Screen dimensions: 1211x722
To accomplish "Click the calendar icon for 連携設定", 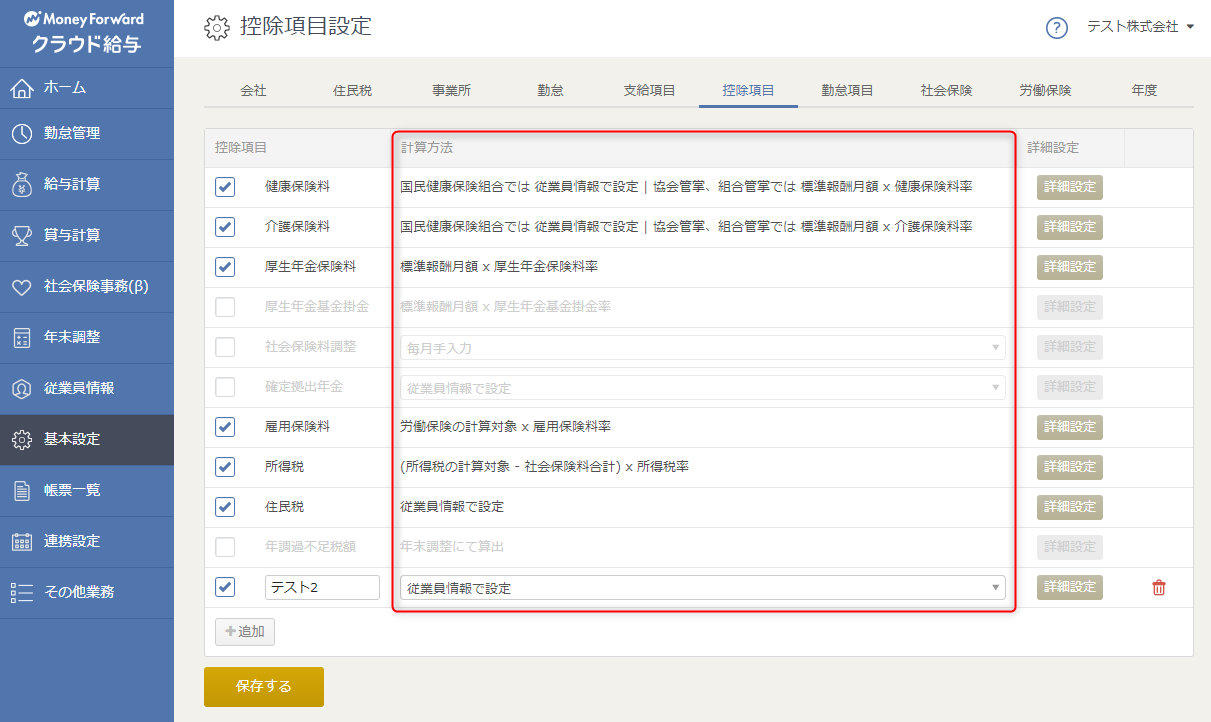I will [22, 542].
